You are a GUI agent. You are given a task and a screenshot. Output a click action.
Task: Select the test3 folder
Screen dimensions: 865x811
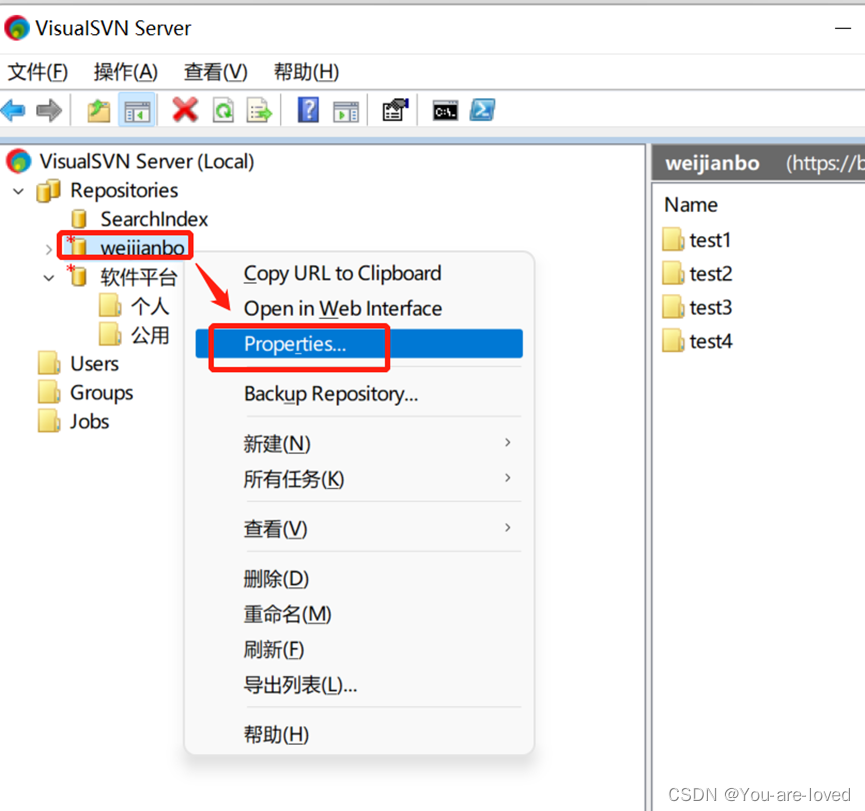(711, 307)
